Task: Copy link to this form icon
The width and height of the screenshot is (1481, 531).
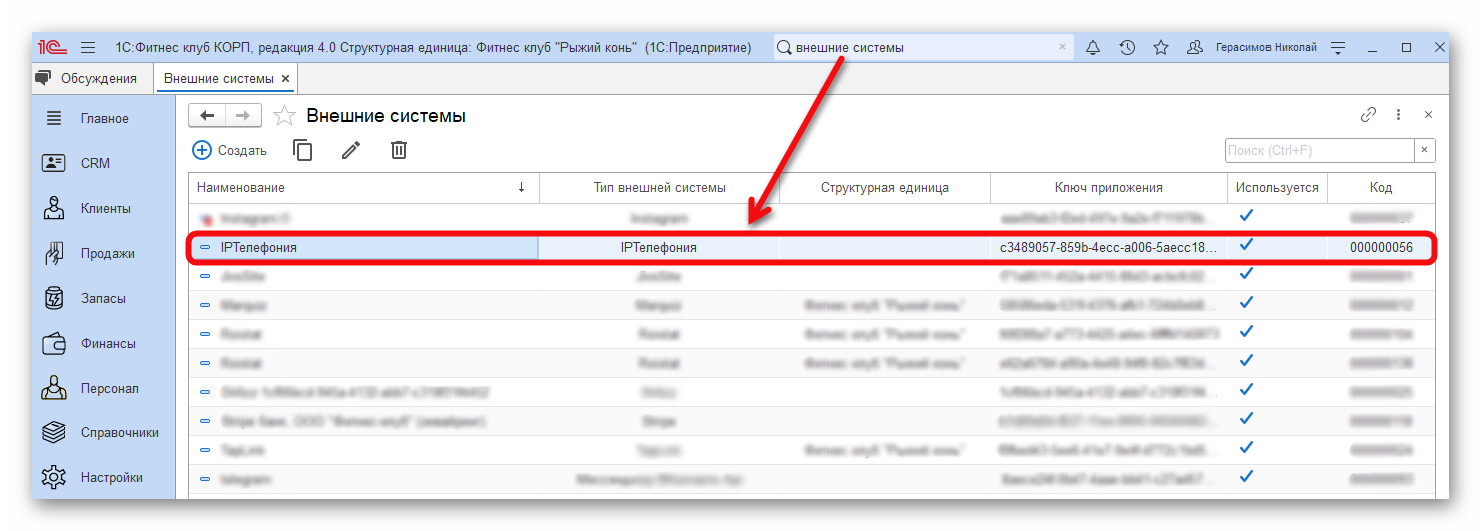Action: (x=1368, y=115)
